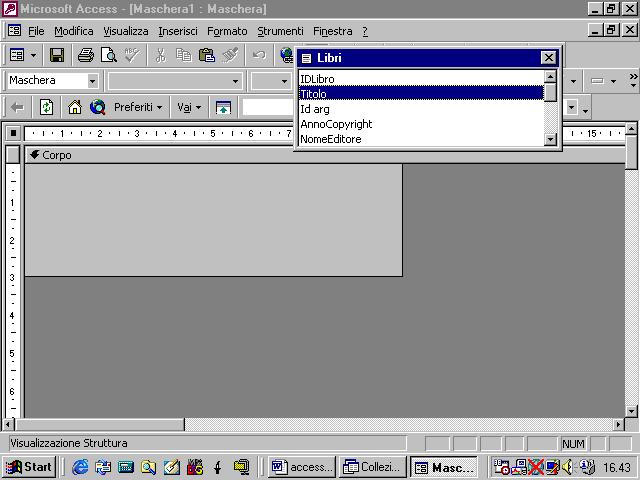The image size is (640, 480).
Task: Open the File menu
Action: [36, 31]
